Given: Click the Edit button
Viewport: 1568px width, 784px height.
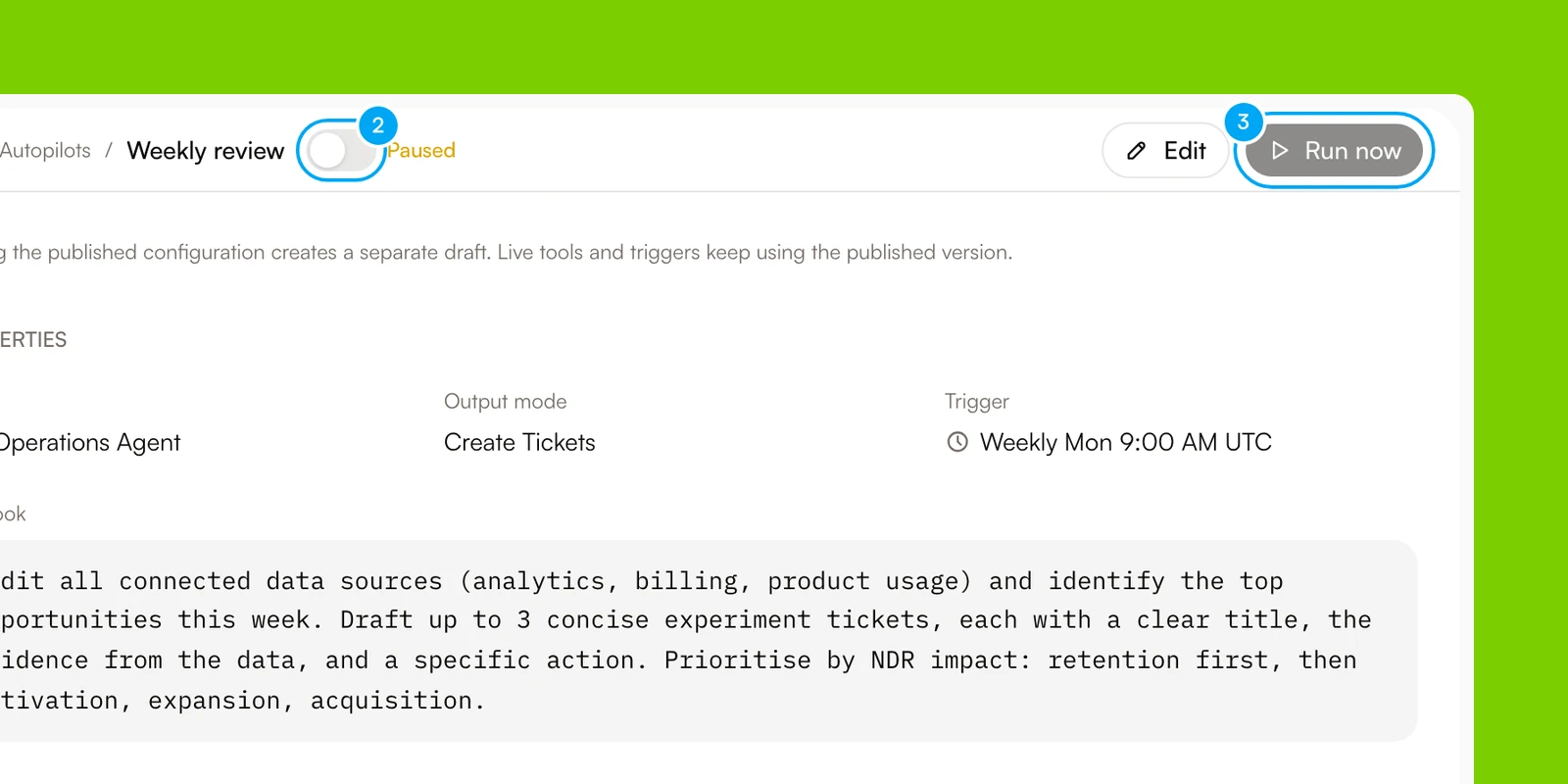Looking at the screenshot, I should 1165,151.
